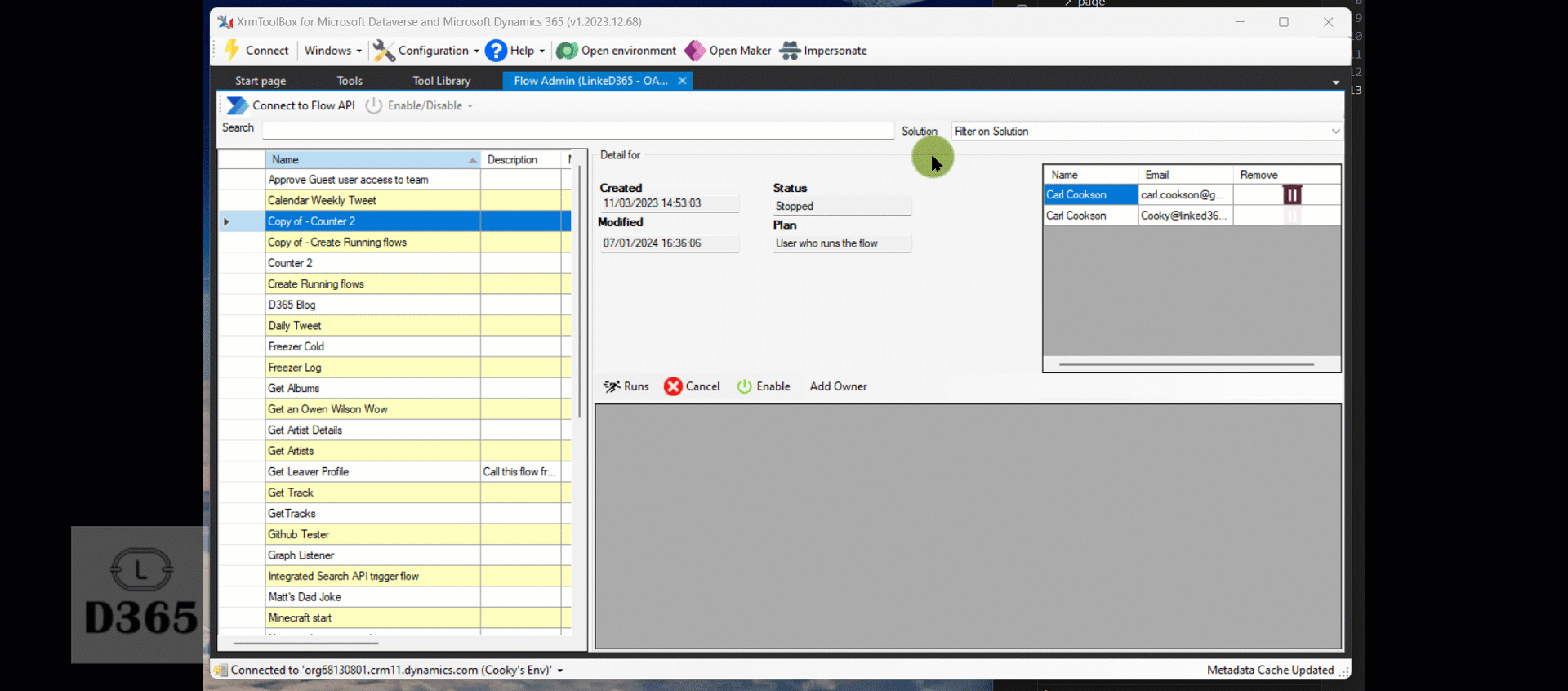Select the 'D365 Blog' flow
This screenshot has height=691, width=1568.
pyautogui.click(x=372, y=305)
